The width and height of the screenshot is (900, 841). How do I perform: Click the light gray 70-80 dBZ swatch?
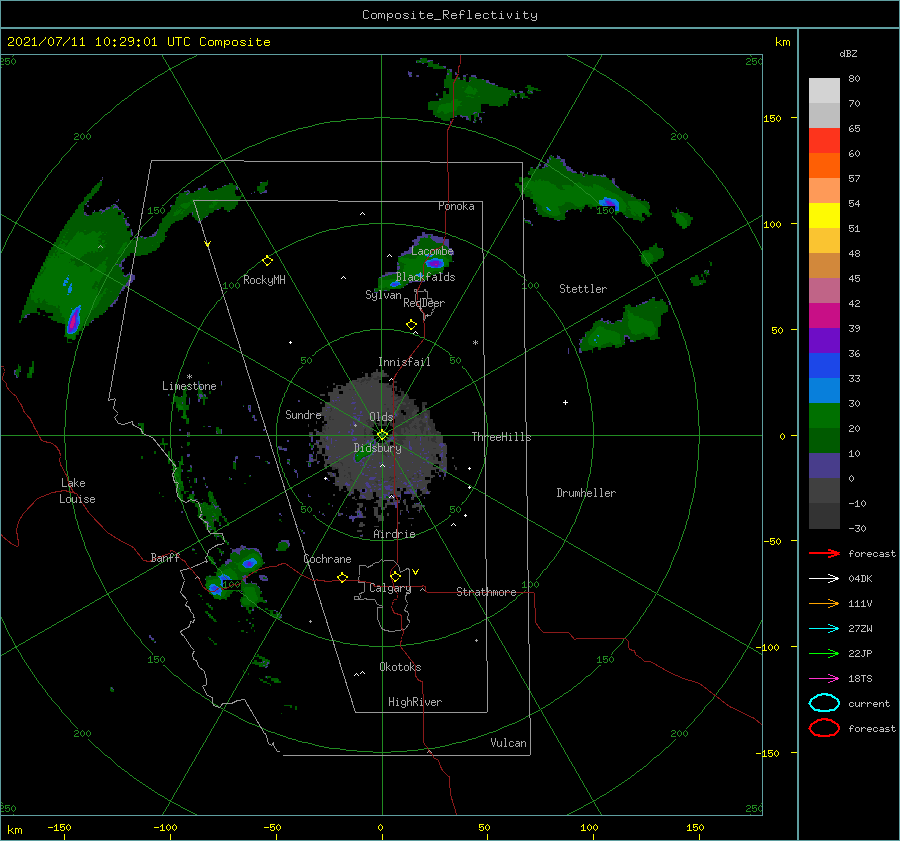pyautogui.click(x=824, y=91)
